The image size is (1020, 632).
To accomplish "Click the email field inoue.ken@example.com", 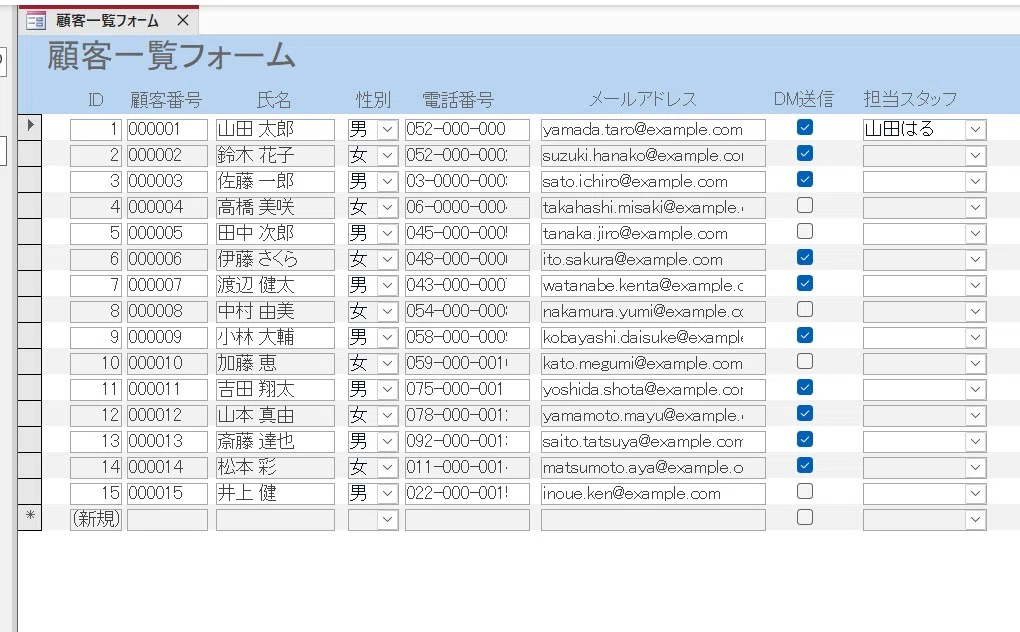I will point(653,494).
